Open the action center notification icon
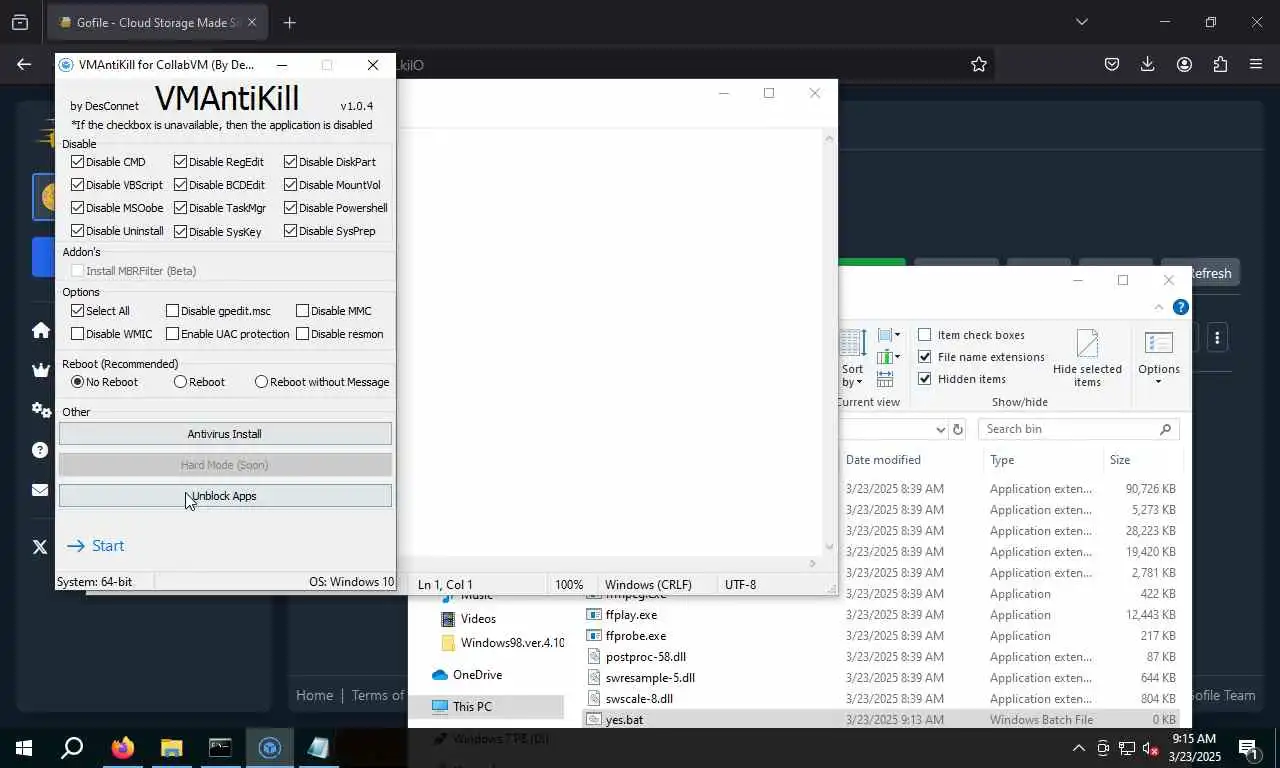1280x768 pixels. 1248,748
